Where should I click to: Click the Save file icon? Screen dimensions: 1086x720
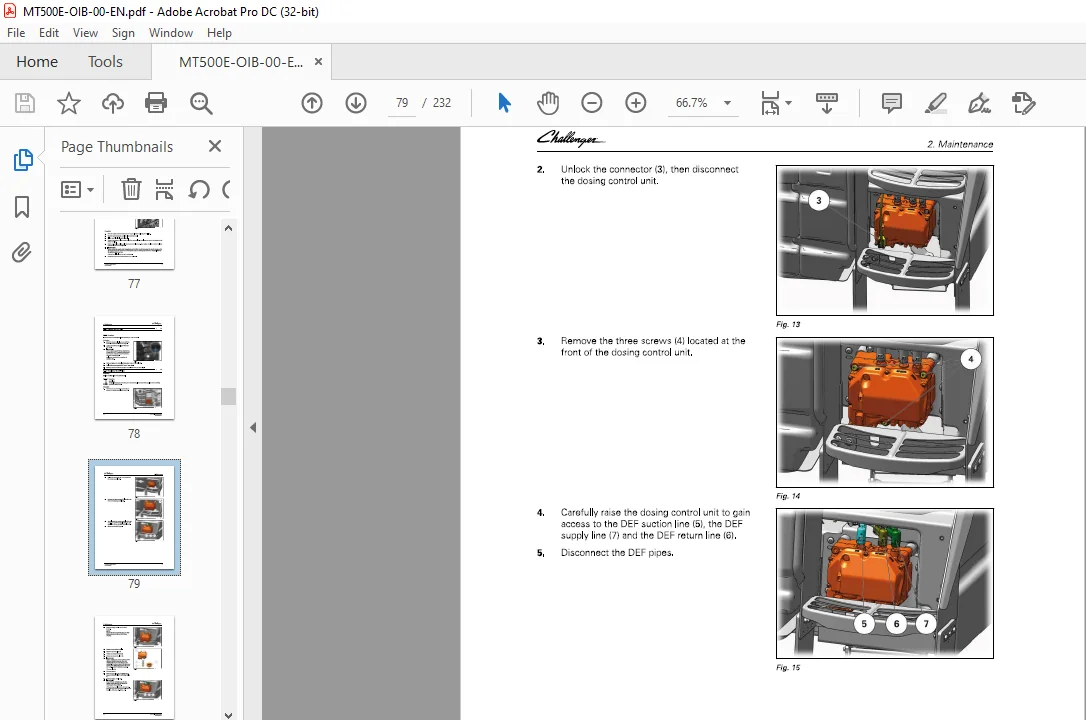coord(25,103)
